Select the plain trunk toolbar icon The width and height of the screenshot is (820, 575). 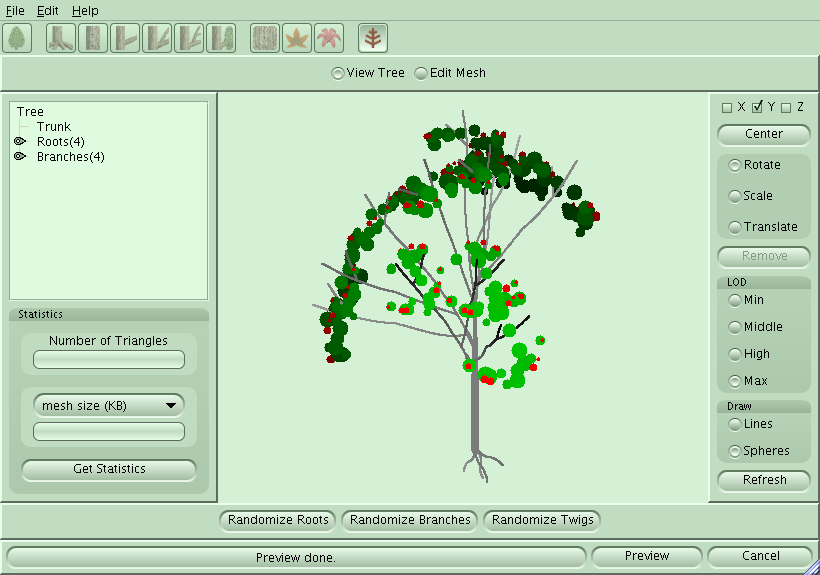pyautogui.click(x=93, y=38)
